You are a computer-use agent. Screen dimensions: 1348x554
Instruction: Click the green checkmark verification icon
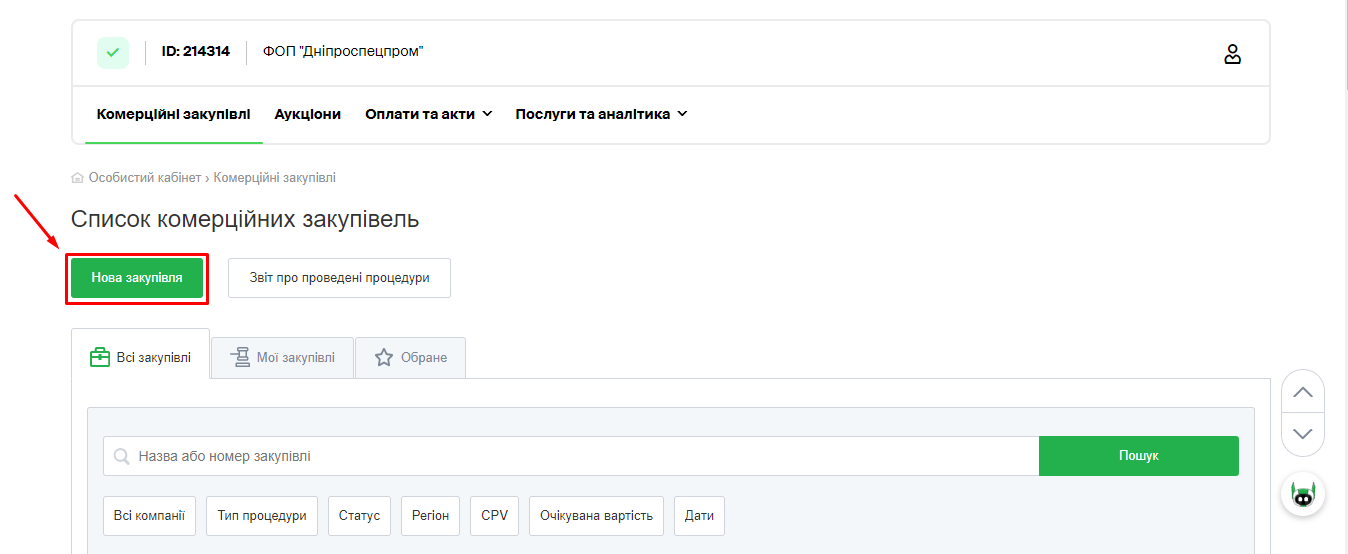coord(113,52)
